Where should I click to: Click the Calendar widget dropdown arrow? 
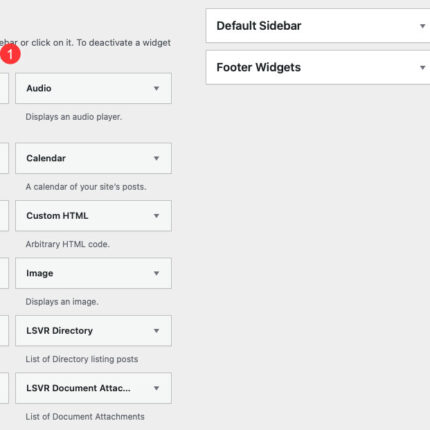pyautogui.click(x=156, y=158)
